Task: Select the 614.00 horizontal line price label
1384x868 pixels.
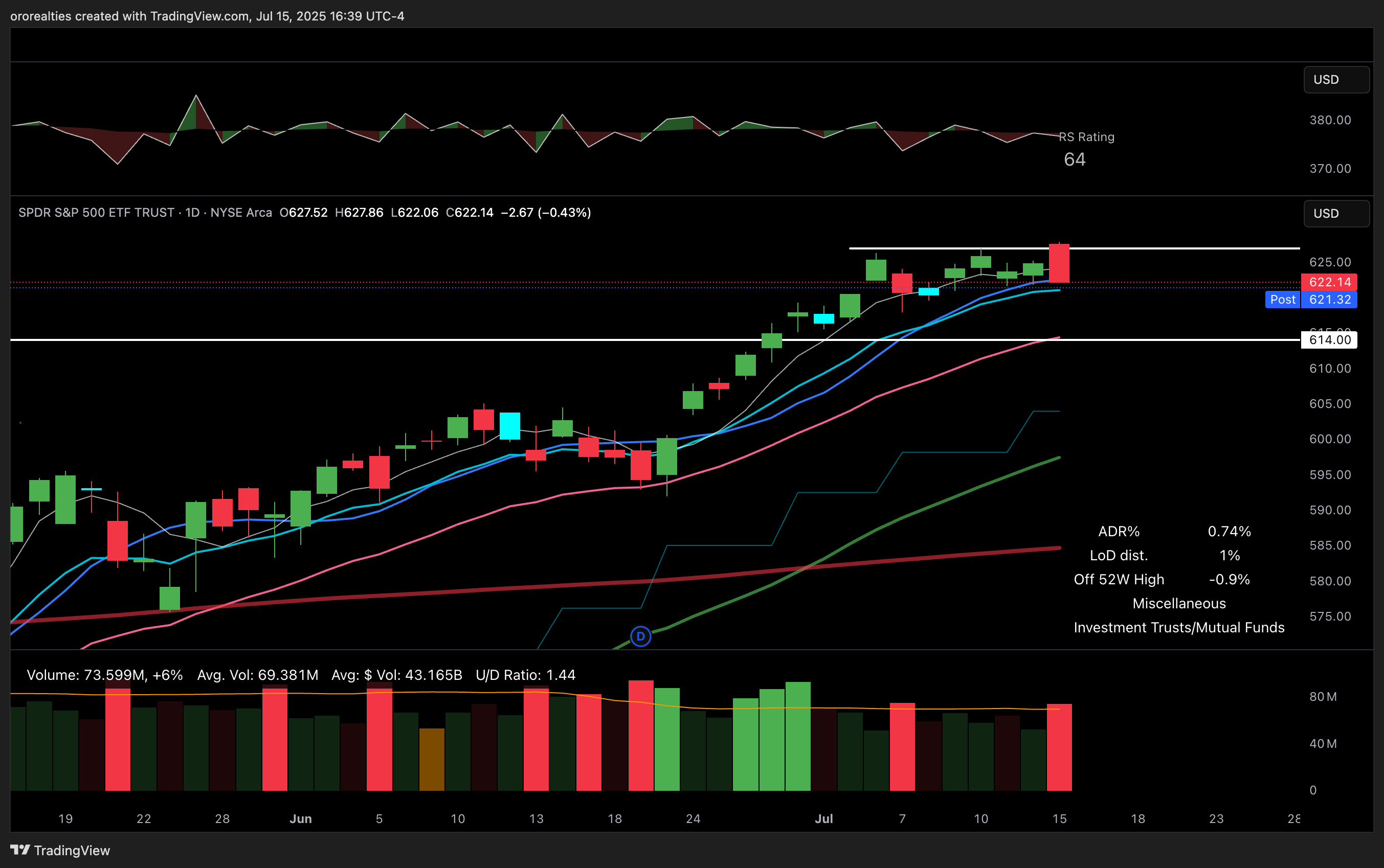Action: point(1329,340)
